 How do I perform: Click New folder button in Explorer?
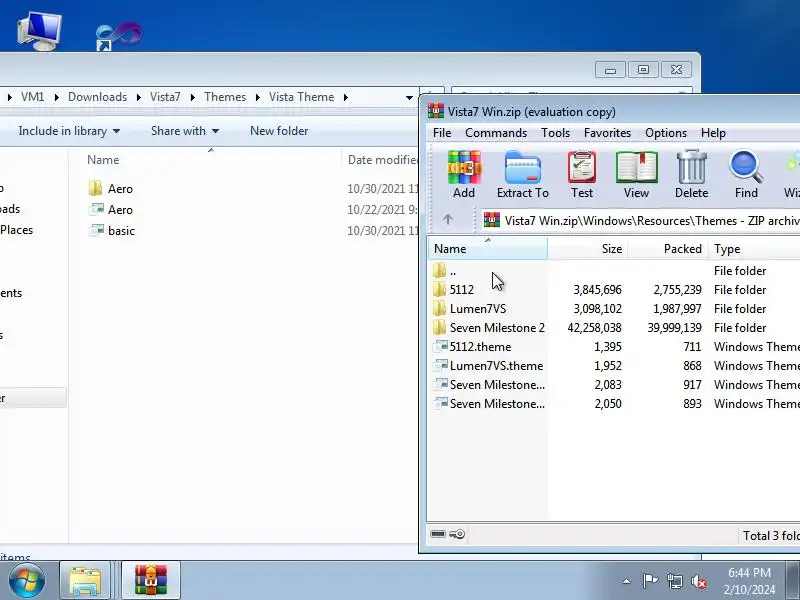(x=279, y=131)
